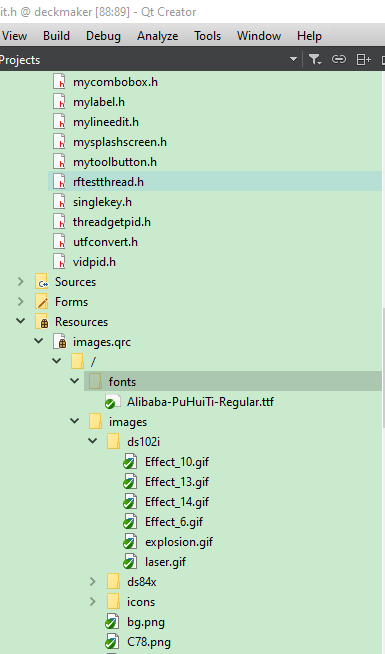
Task: Open the Projects view selector dropdown arrow
Action: [x=293, y=59]
